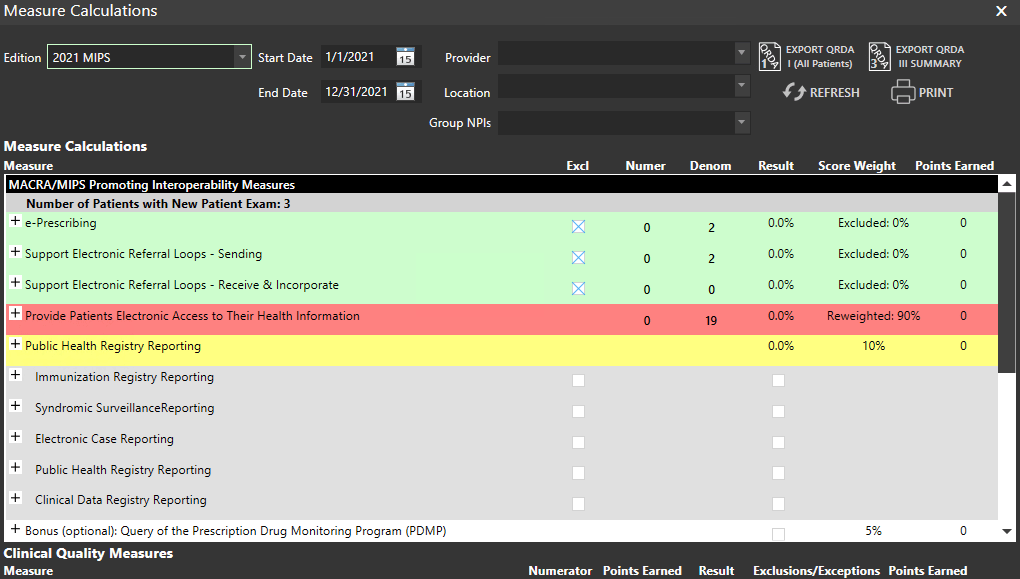The image size is (1020, 579).
Task: Click the scroll up arrow of measures list
Action: point(1006,183)
